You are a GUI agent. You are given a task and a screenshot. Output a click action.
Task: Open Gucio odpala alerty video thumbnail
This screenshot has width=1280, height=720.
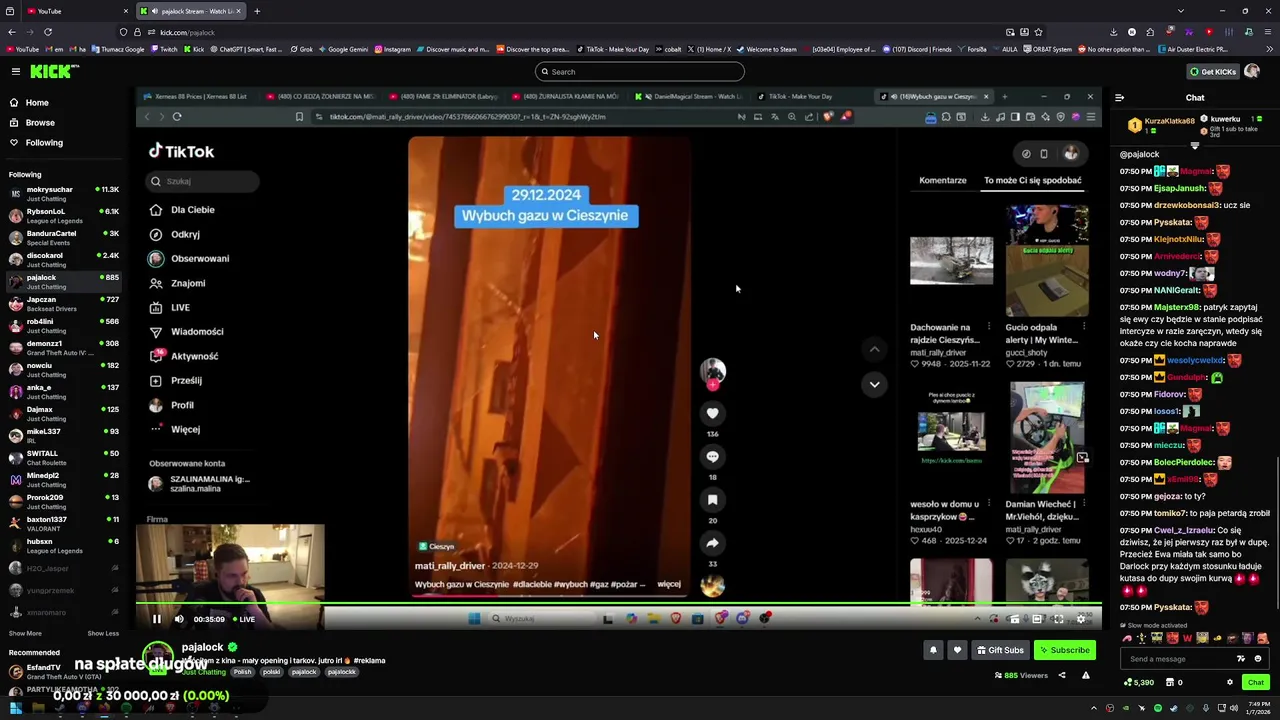point(1047,261)
